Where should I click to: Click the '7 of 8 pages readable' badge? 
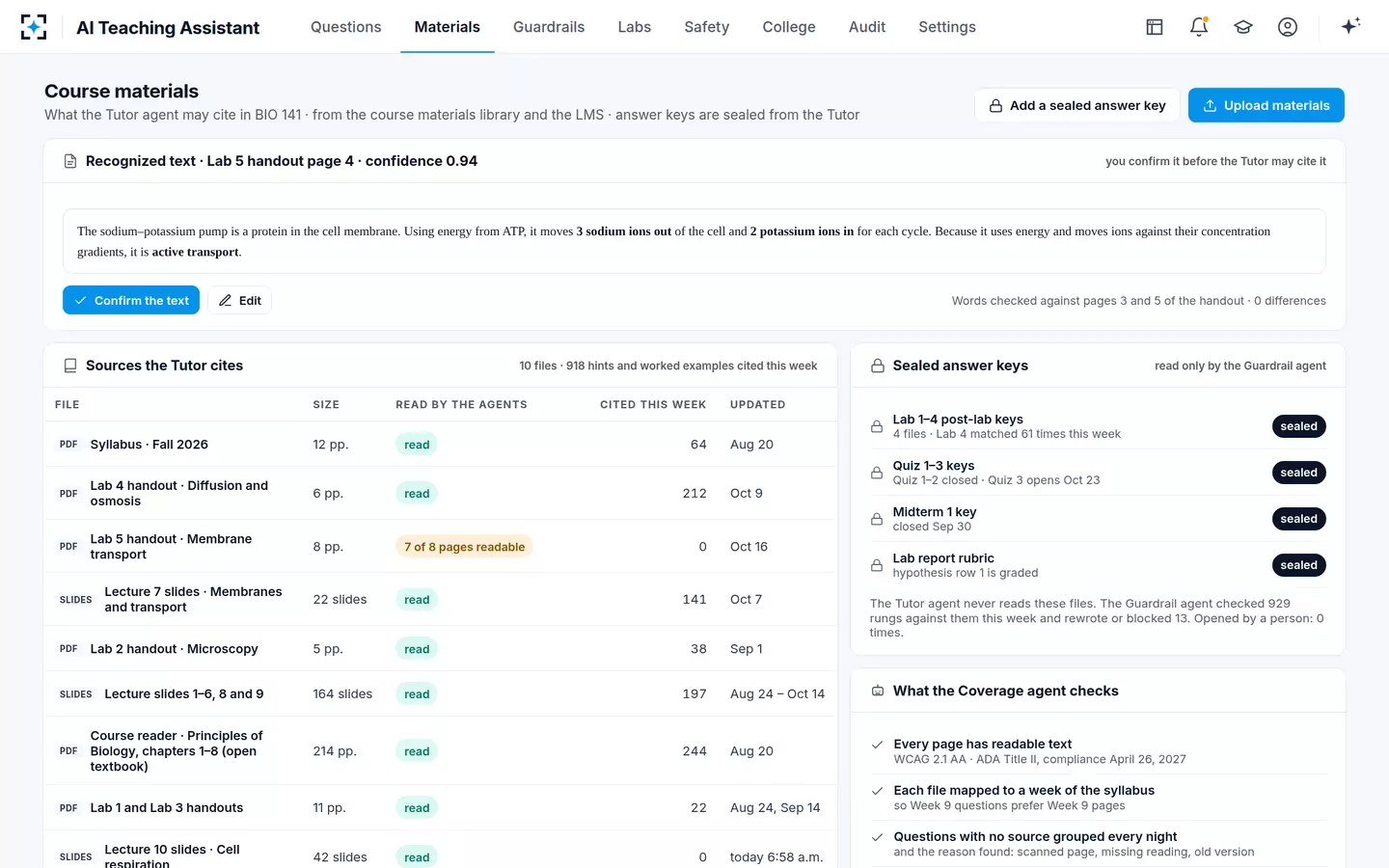[465, 547]
